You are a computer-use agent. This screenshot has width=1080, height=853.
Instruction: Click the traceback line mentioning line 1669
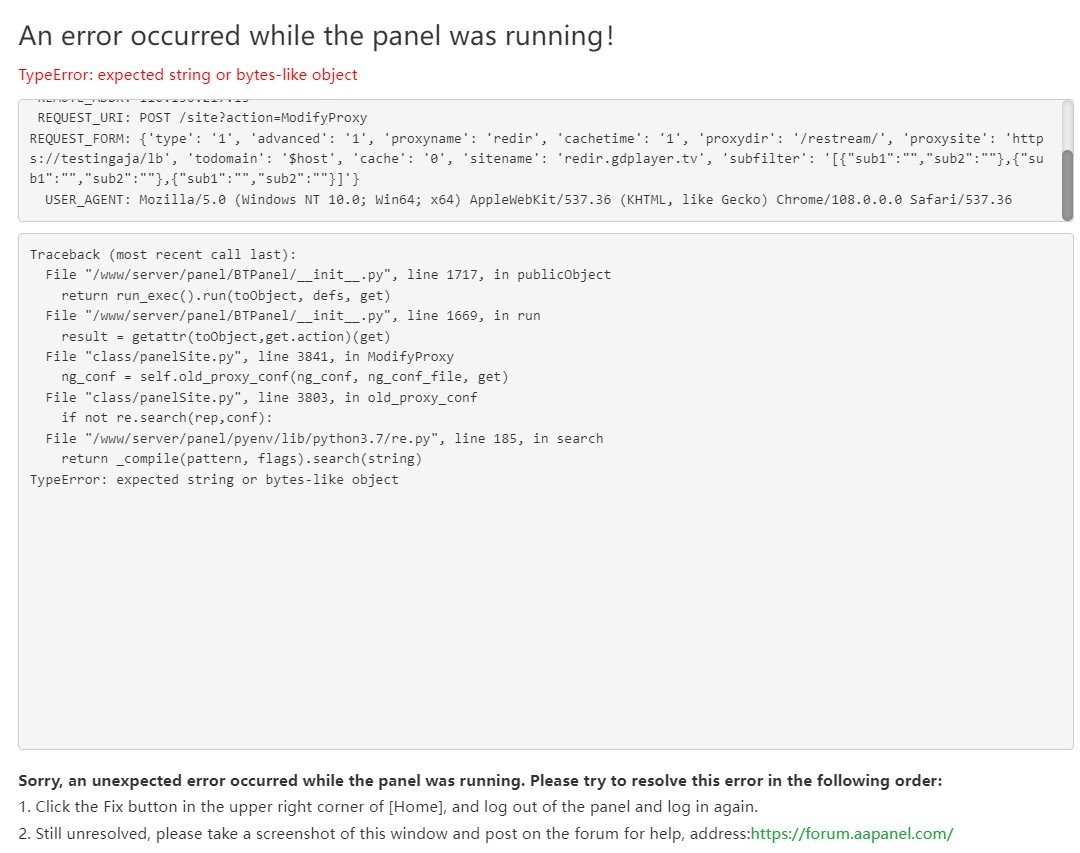point(293,315)
